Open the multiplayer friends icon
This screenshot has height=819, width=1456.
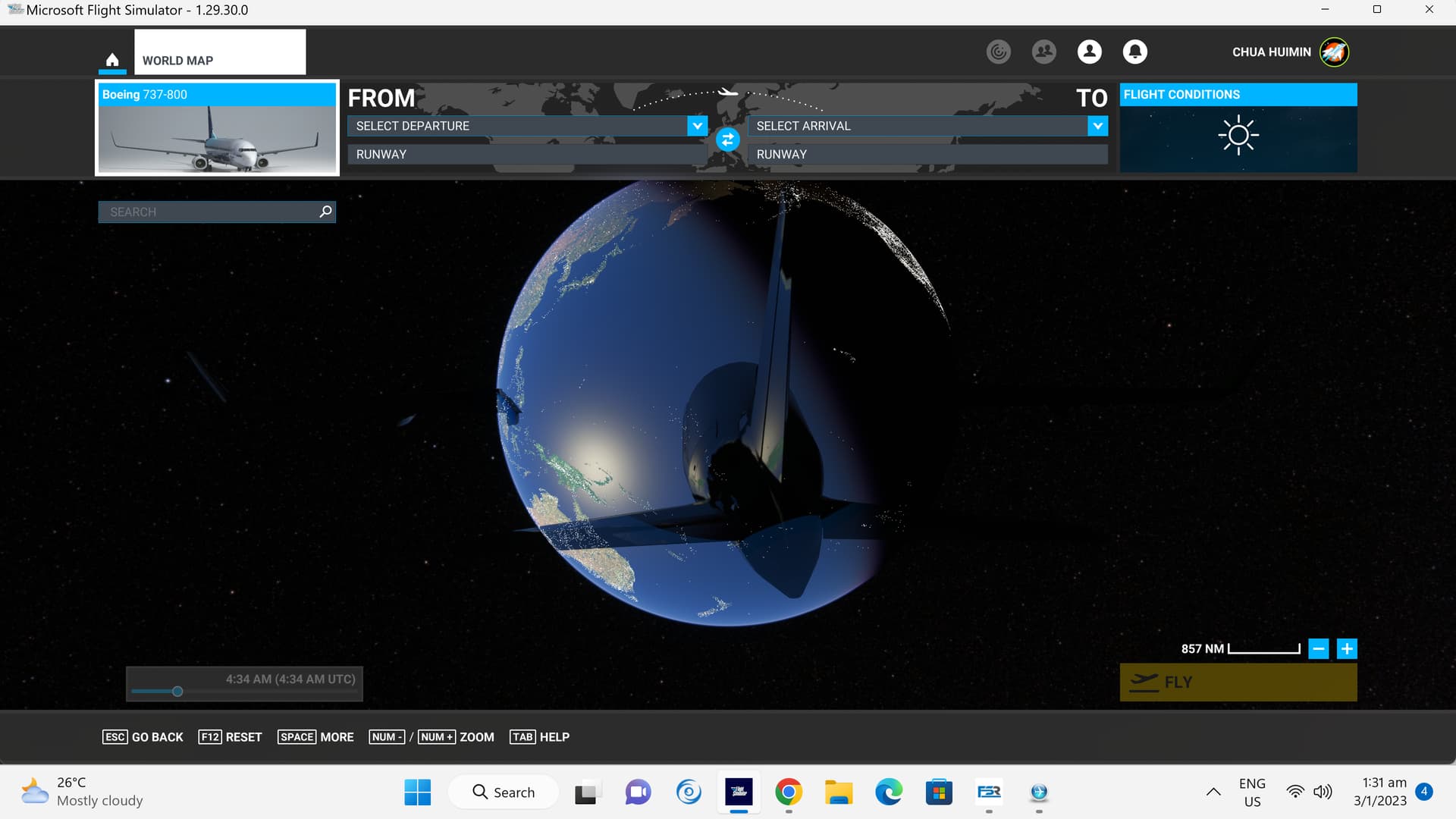(1043, 52)
